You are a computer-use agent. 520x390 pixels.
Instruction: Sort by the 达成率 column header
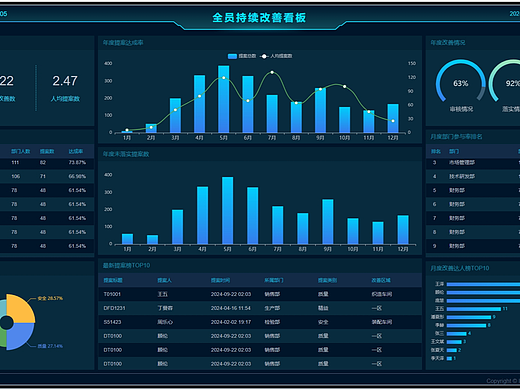tap(76, 151)
